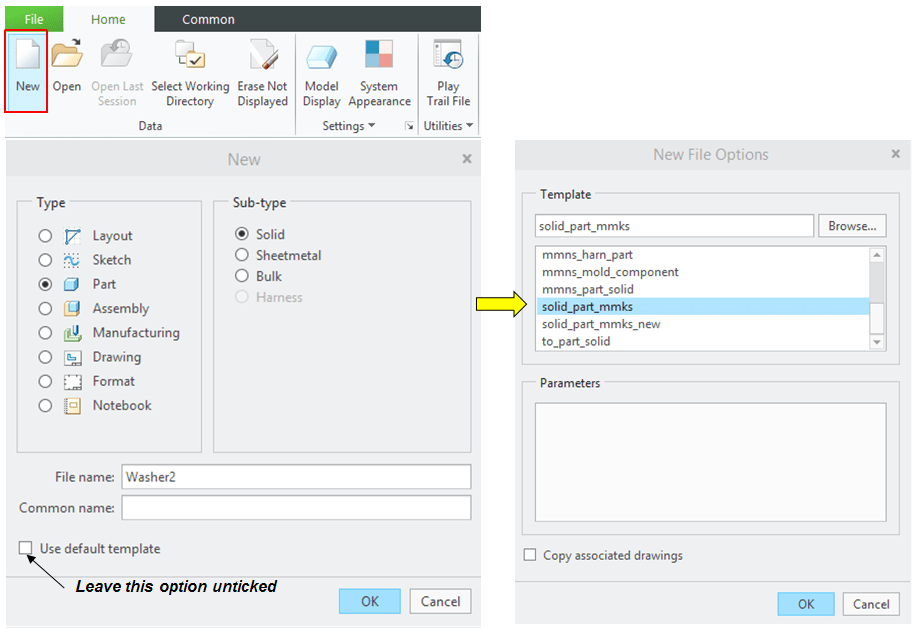Screen dimensions: 916x633
Task: Enable Copy associated drawings checkbox
Action: [x=530, y=555]
